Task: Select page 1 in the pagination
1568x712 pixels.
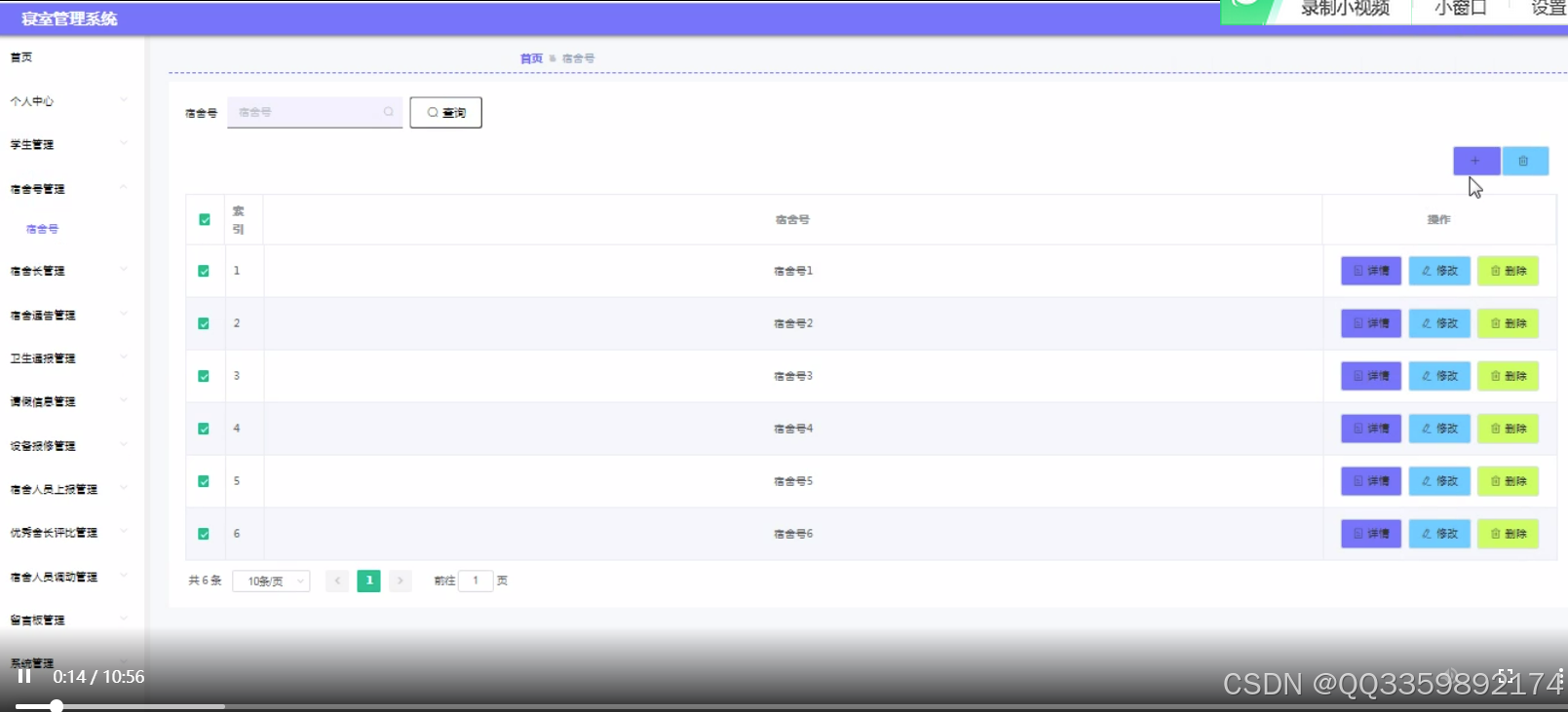Action: (369, 581)
